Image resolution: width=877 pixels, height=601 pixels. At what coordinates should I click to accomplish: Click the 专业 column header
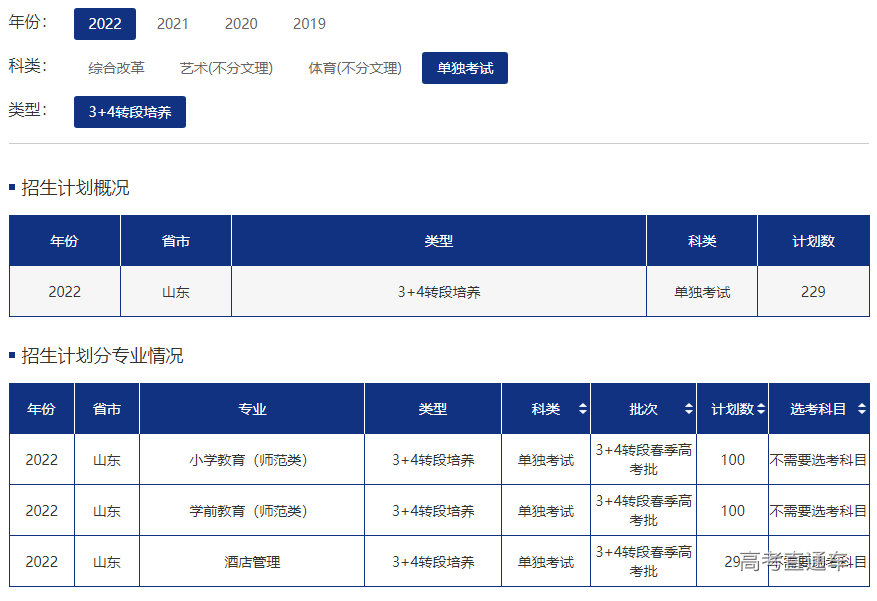click(x=252, y=409)
